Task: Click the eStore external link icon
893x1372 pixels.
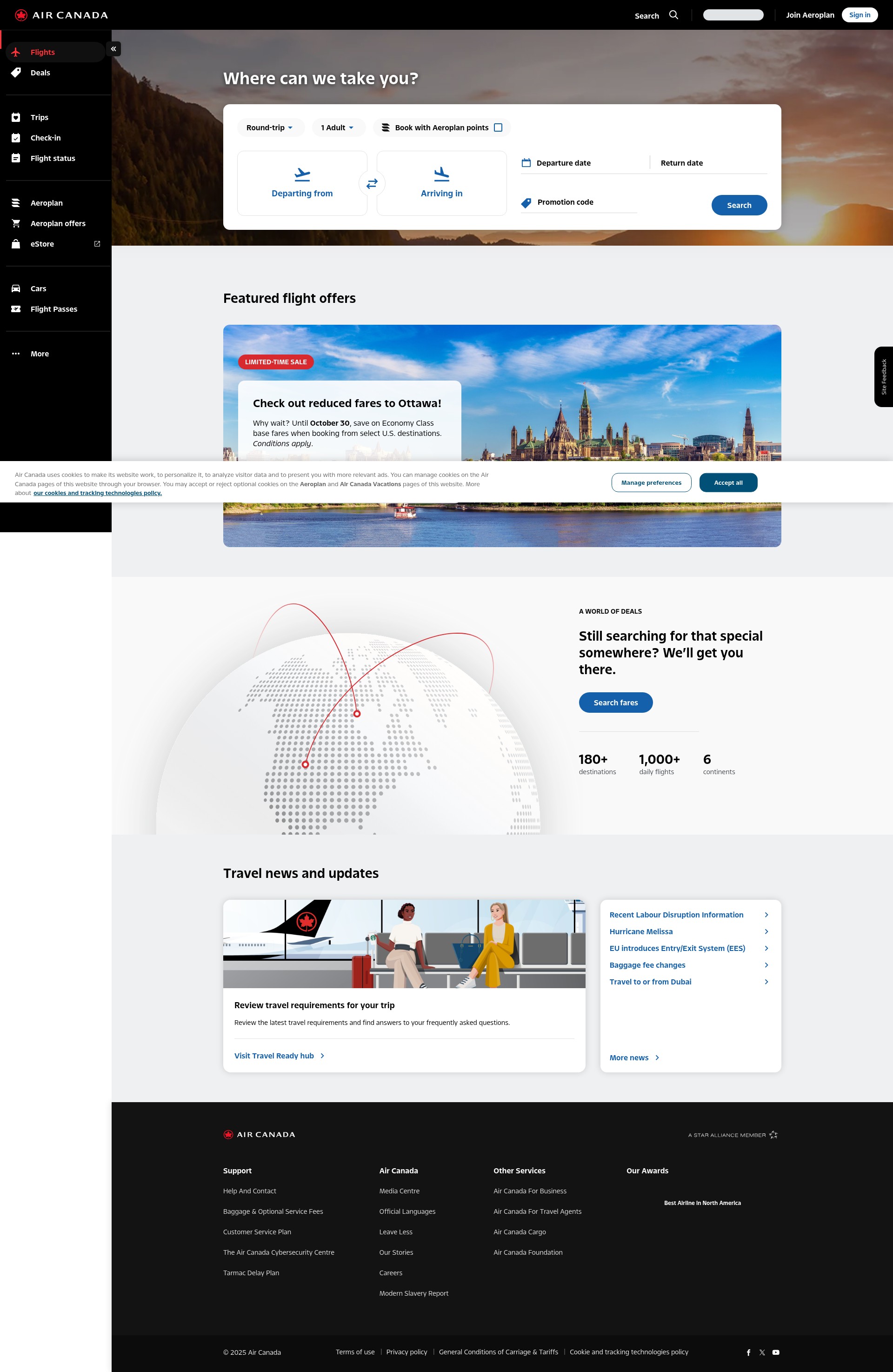Action: click(x=97, y=244)
